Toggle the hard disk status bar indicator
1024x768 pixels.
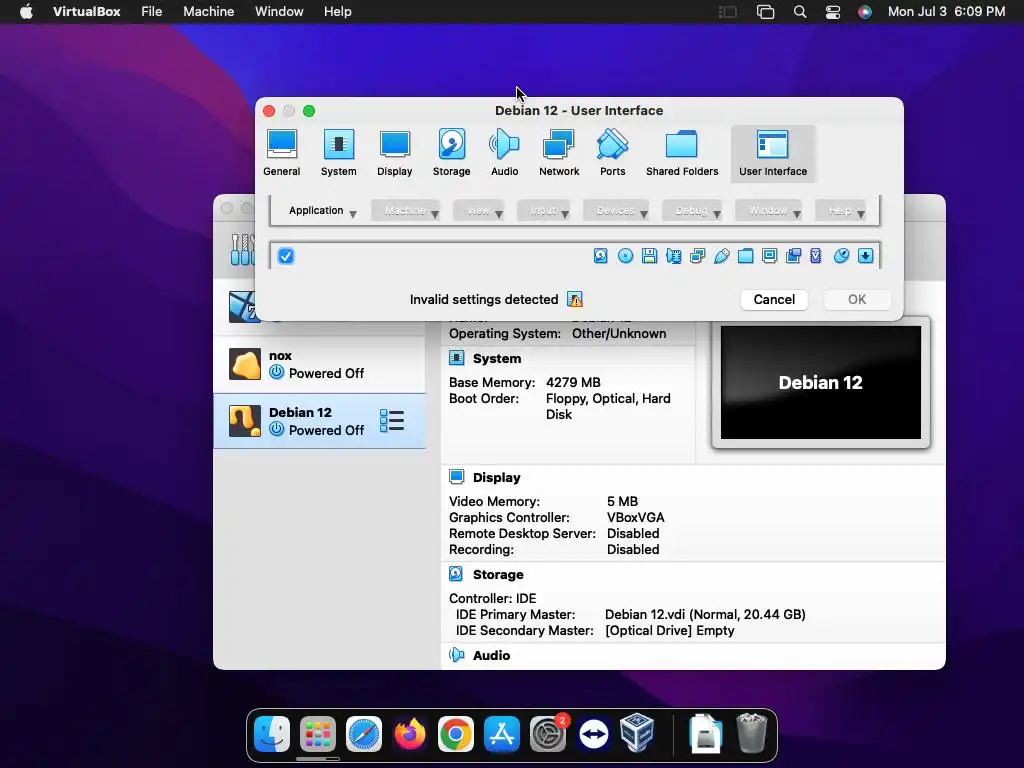point(600,256)
